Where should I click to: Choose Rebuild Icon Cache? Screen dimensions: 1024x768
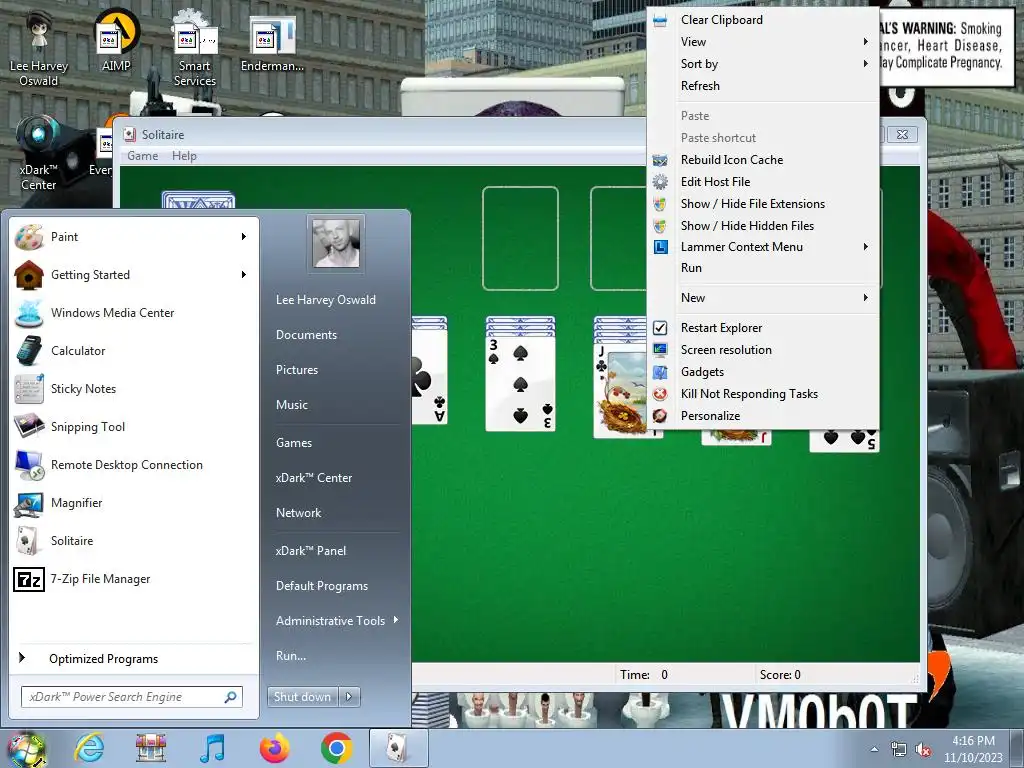coord(764,160)
